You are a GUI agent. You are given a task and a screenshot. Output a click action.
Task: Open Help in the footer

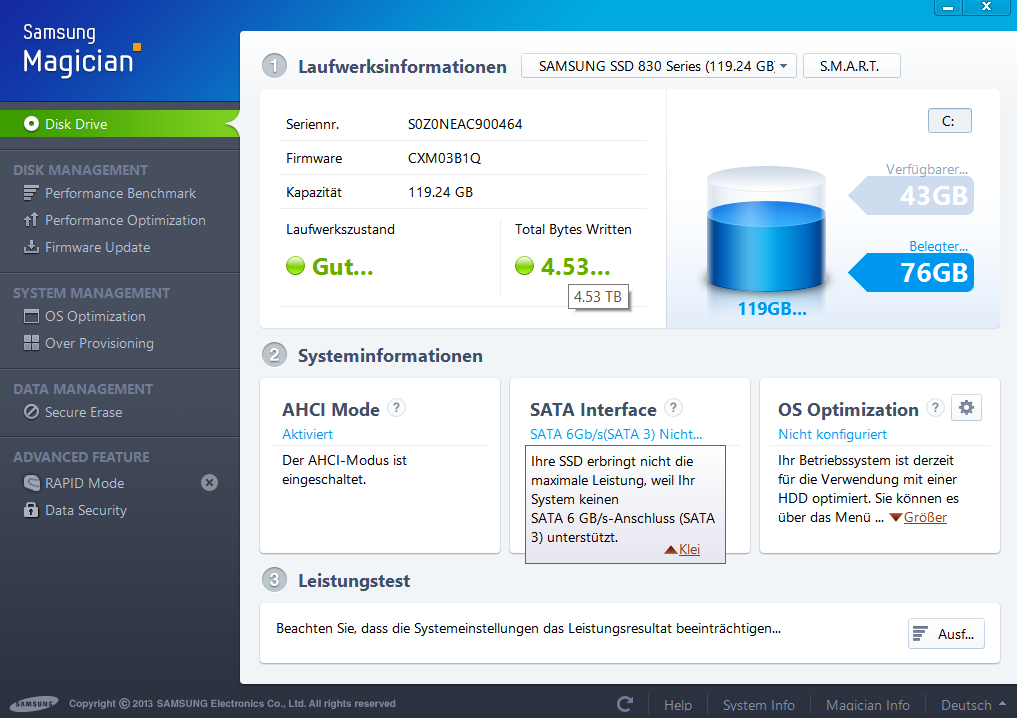pos(678,705)
